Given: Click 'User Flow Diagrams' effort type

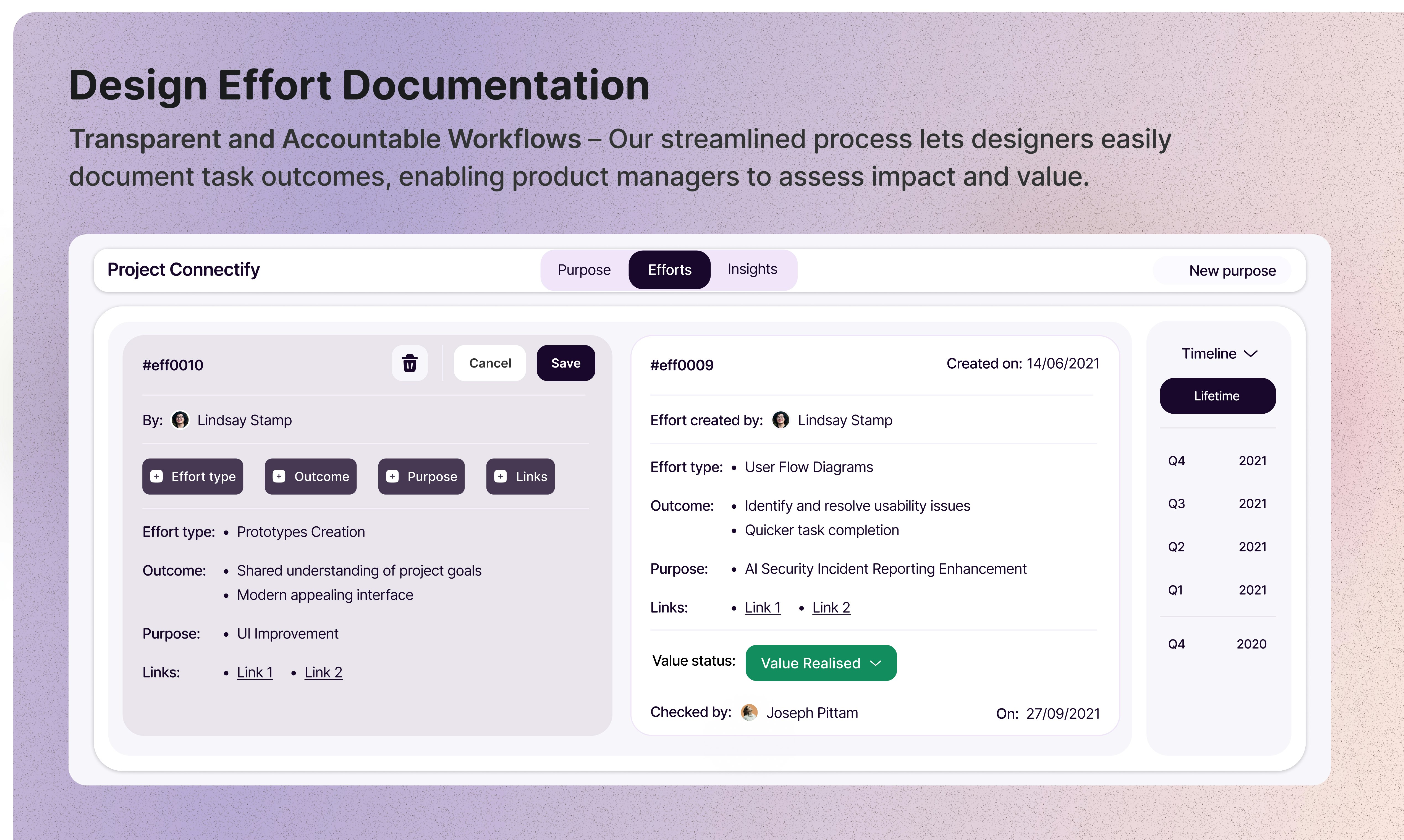Looking at the screenshot, I should 808,467.
